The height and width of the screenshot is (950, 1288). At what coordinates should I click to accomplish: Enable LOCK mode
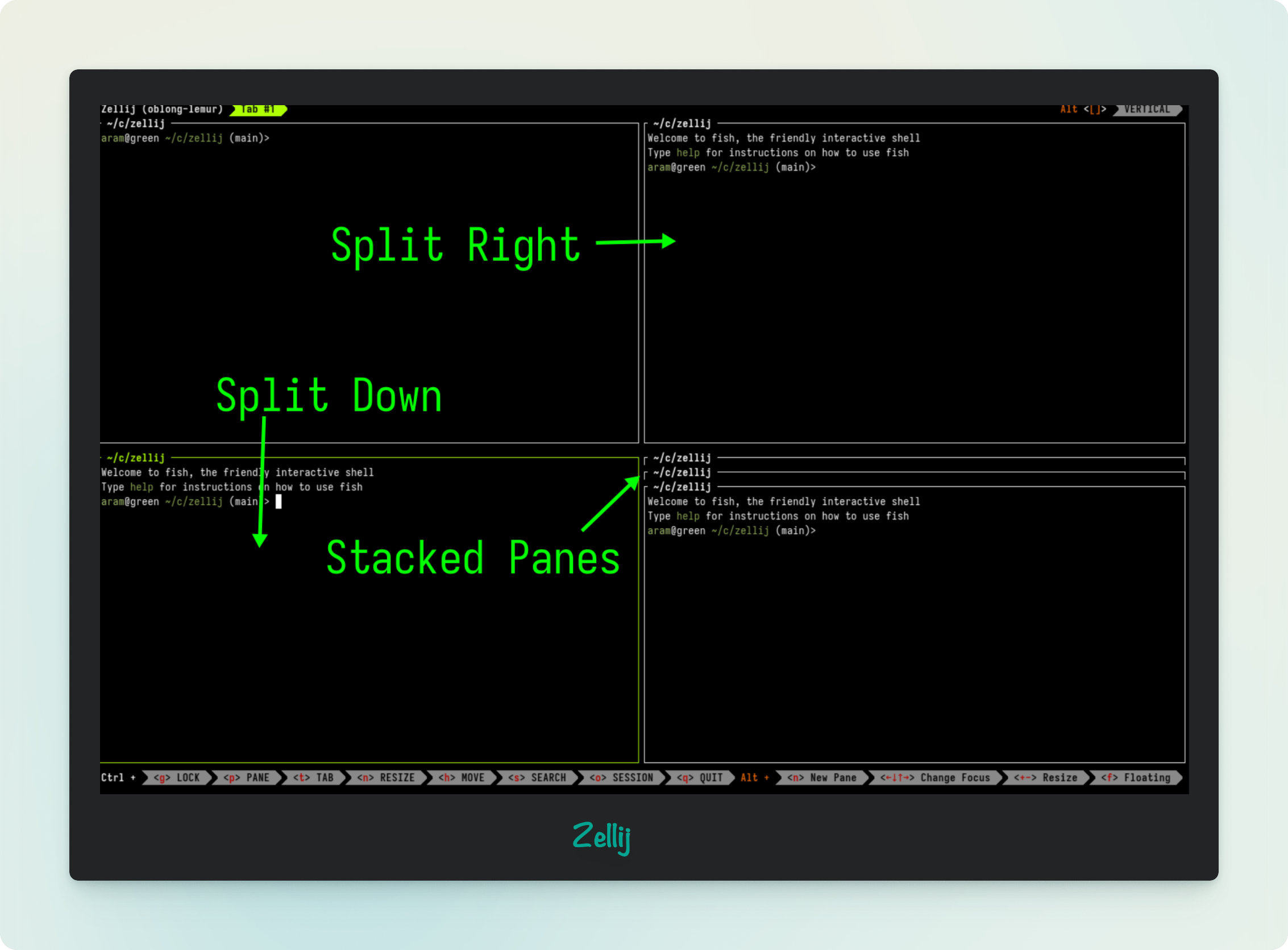click(x=177, y=778)
